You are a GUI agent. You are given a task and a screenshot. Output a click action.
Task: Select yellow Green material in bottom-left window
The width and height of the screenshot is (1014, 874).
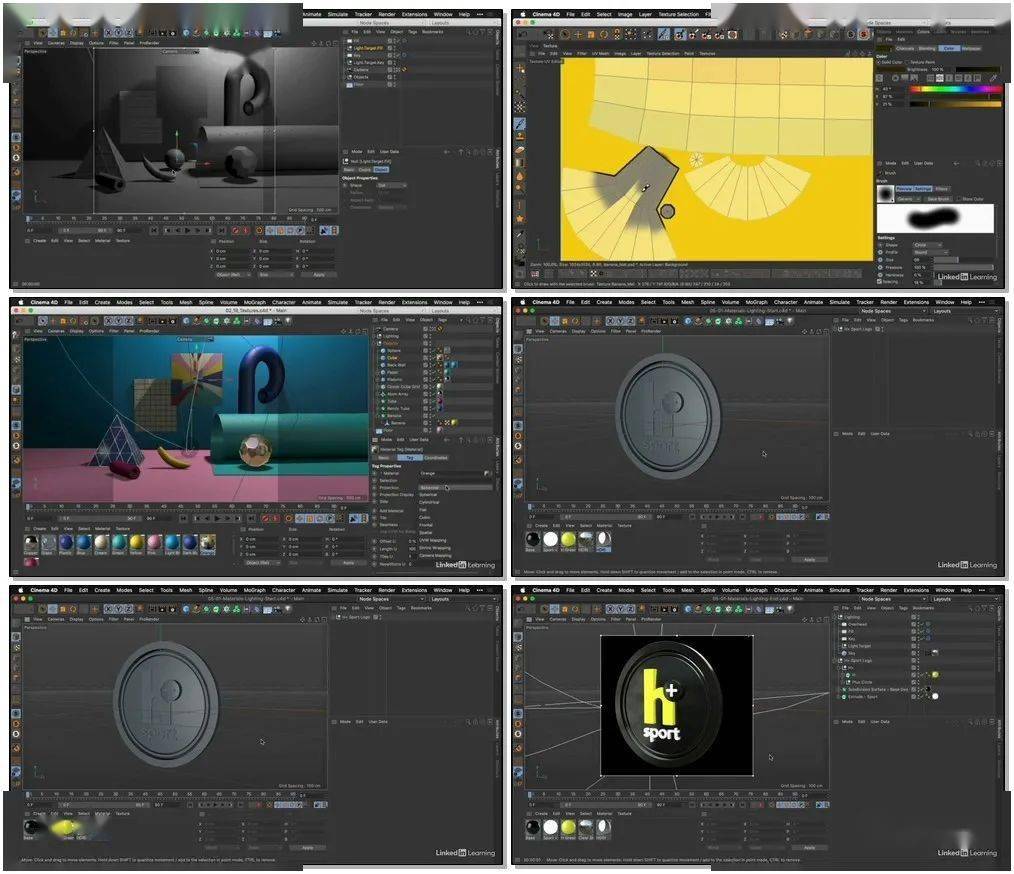click(65, 827)
